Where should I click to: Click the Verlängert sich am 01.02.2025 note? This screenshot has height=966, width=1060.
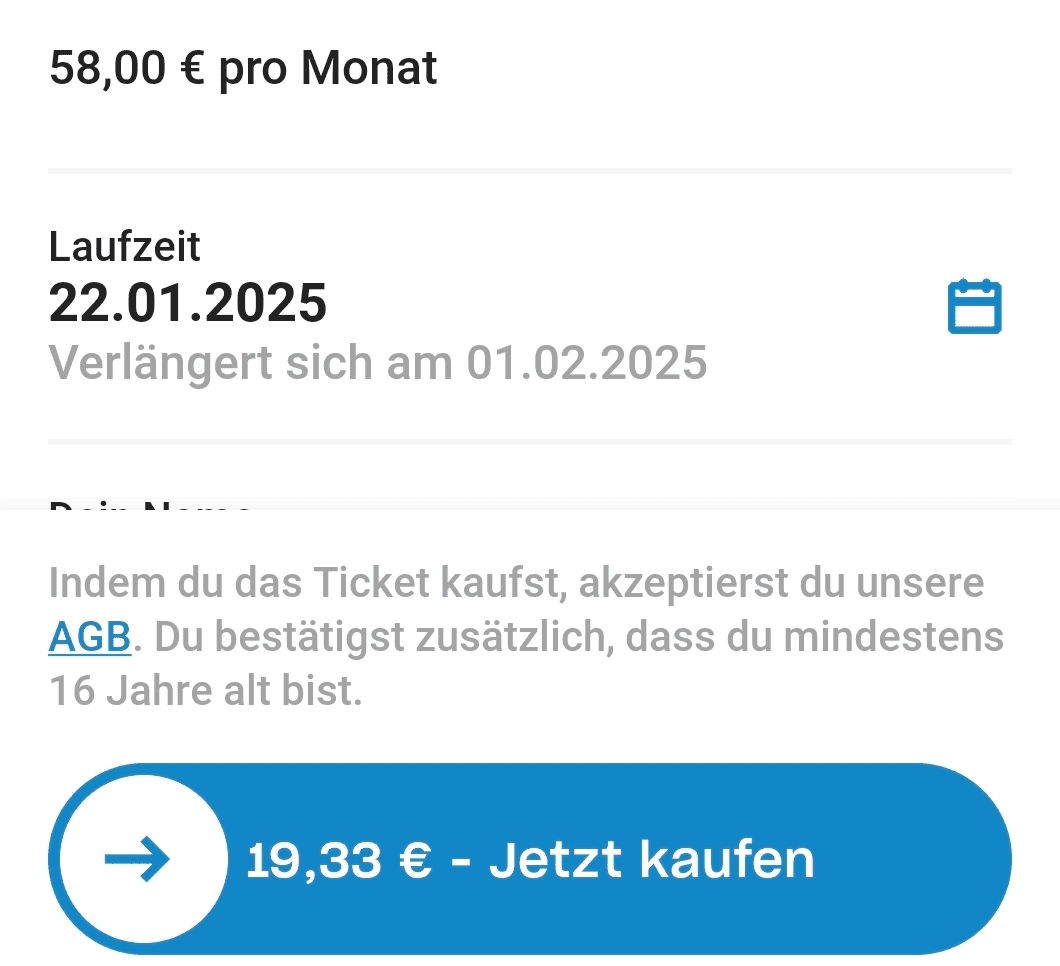(378, 362)
